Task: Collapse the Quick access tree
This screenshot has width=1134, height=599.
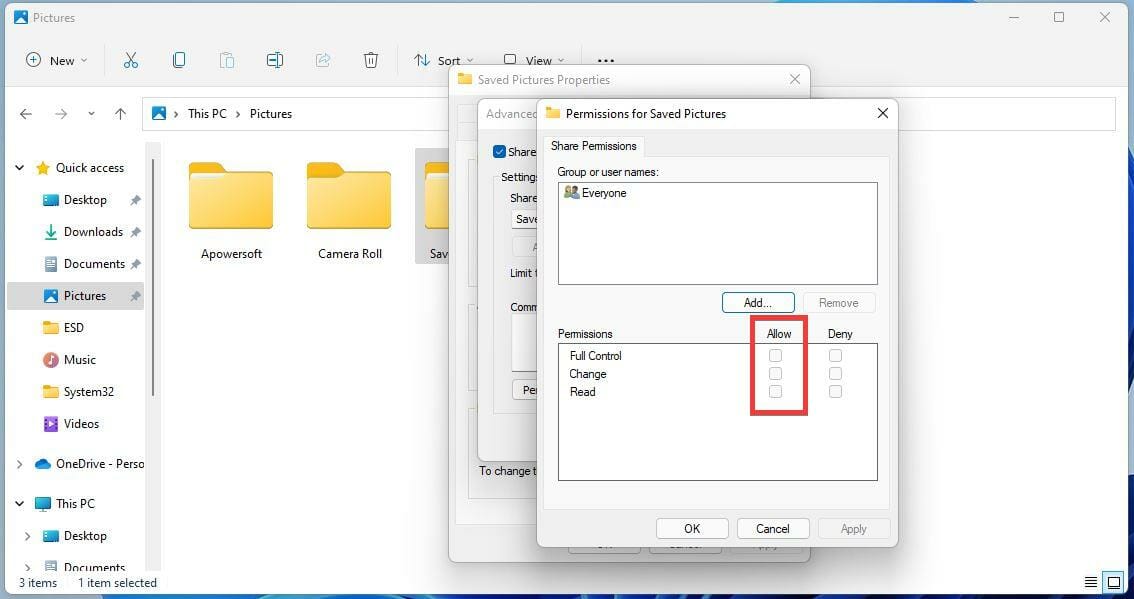Action: click(x=20, y=168)
